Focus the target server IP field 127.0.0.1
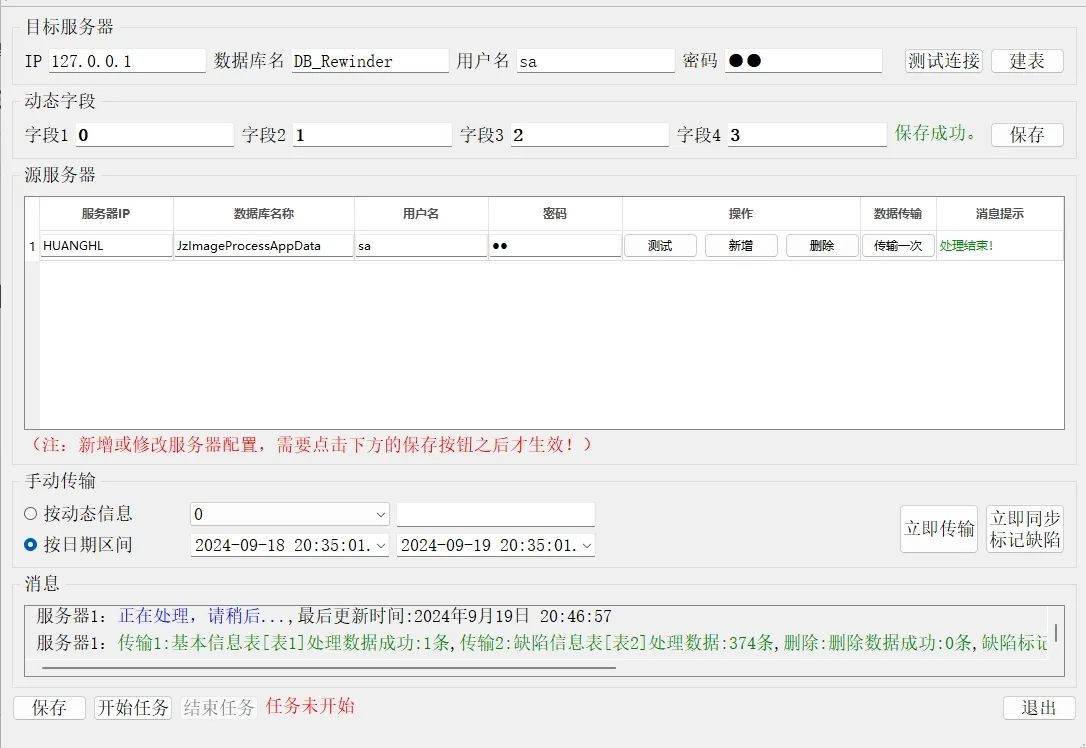This screenshot has height=748, width=1086. pyautogui.click(x=127, y=61)
